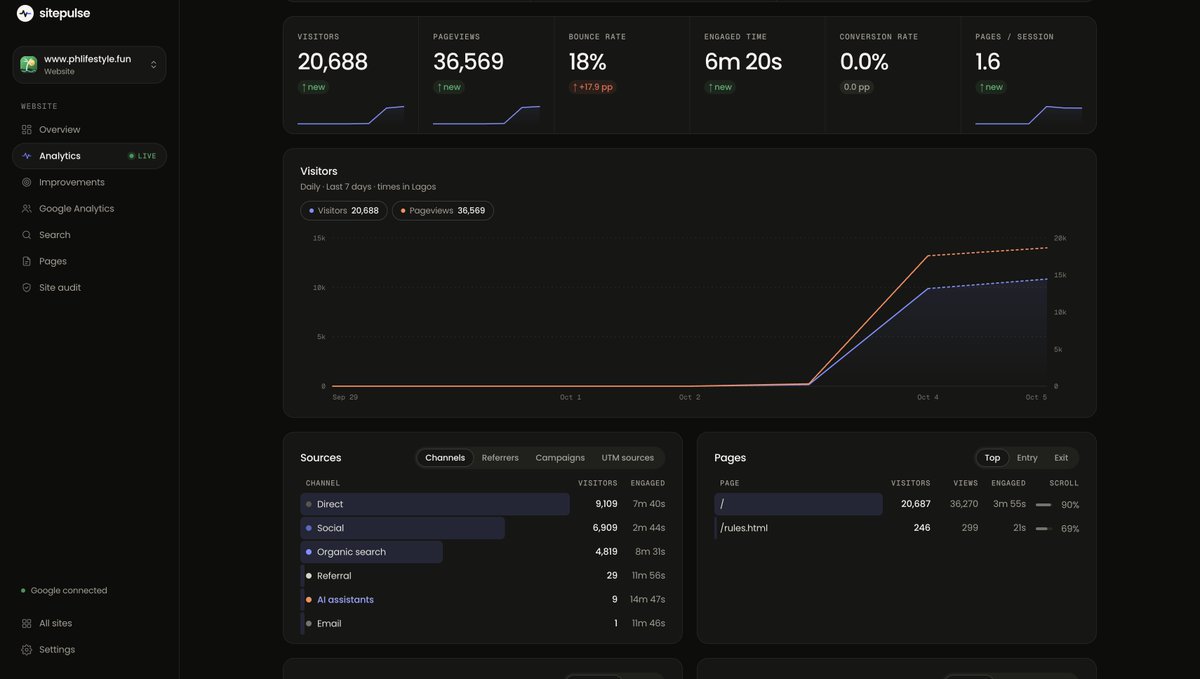Screen dimensions: 1200x679
Task: Click the Google connected status
Action: [x=64, y=591]
